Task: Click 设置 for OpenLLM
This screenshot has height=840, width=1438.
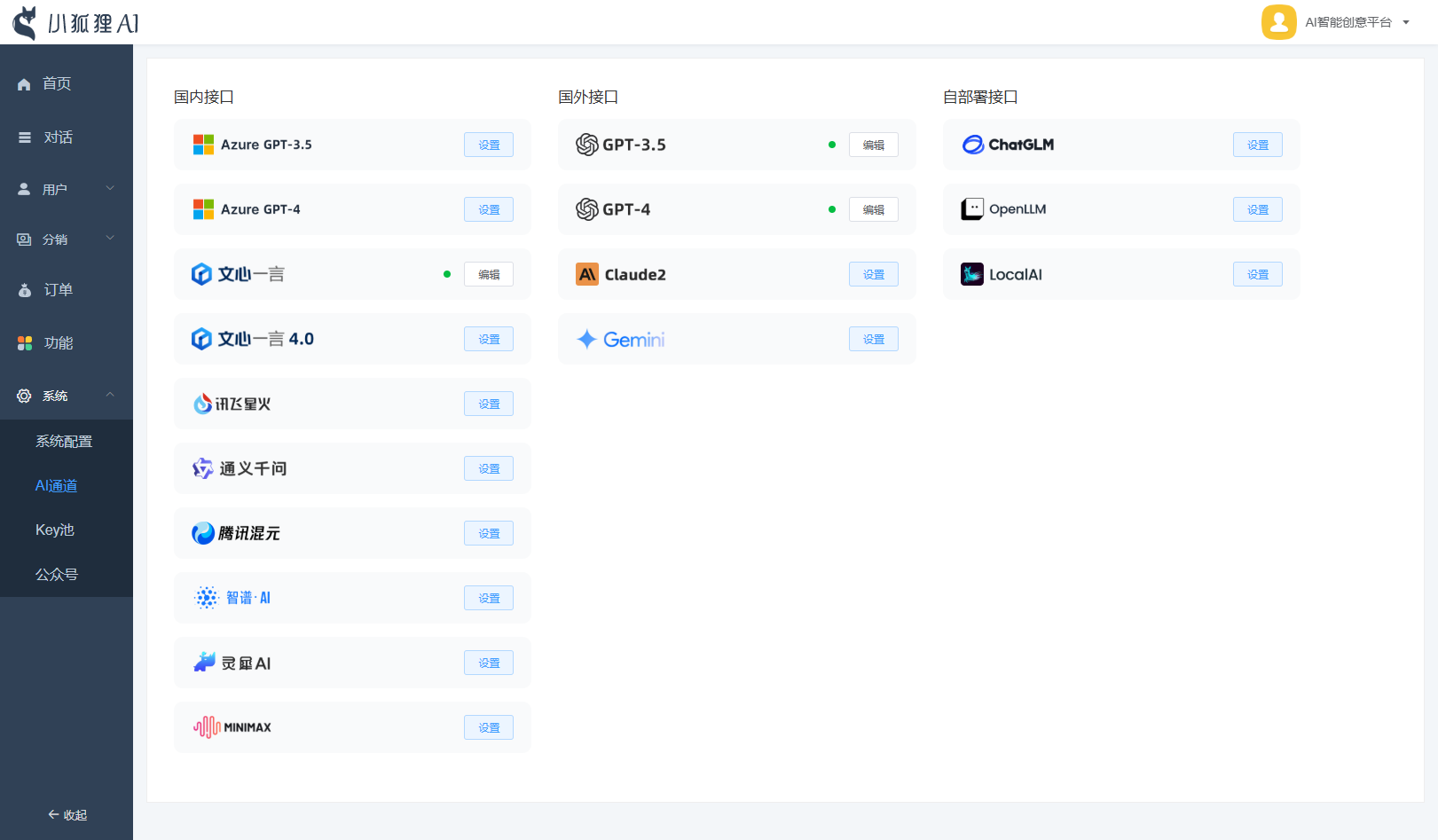Action: (1258, 209)
